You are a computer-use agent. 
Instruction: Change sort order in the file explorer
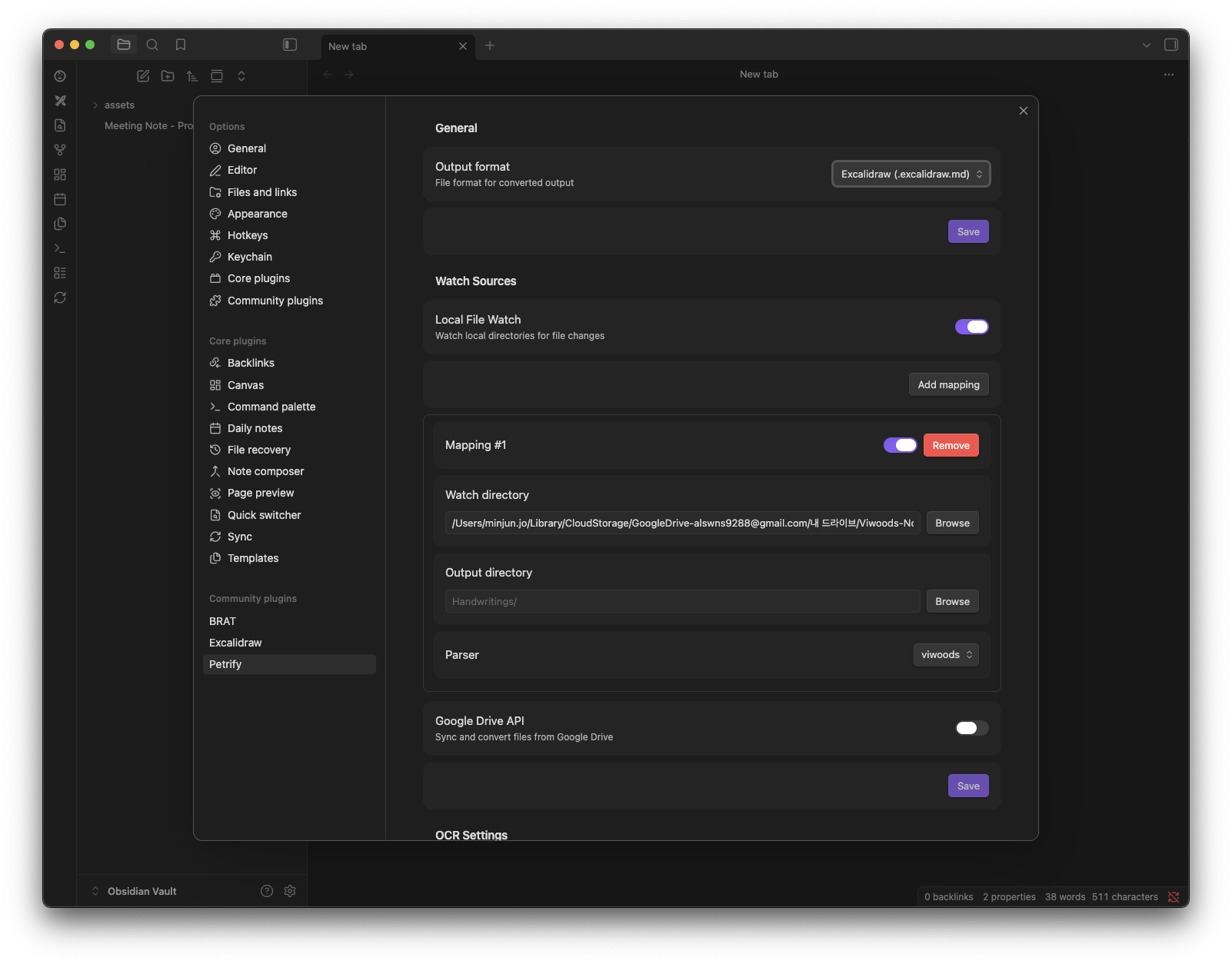click(192, 76)
